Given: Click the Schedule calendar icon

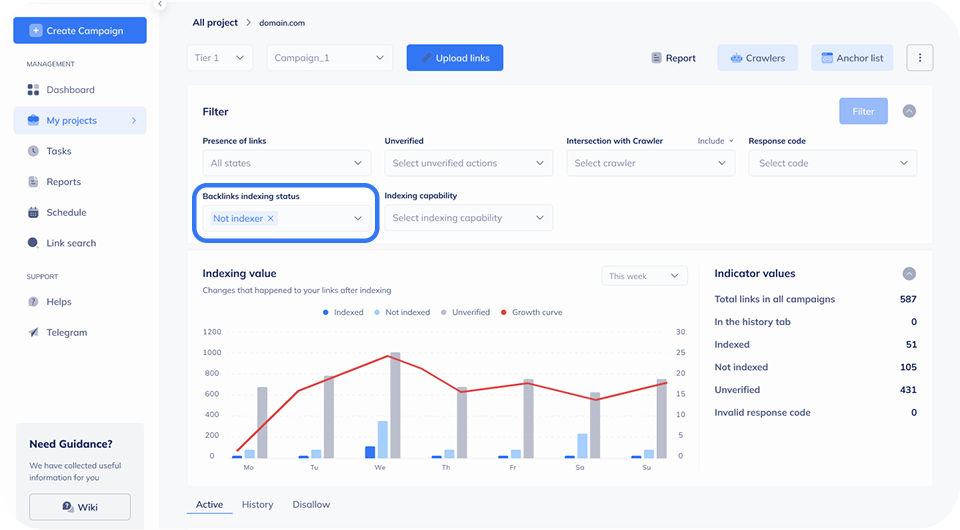Looking at the screenshot, I should [33, 212].
